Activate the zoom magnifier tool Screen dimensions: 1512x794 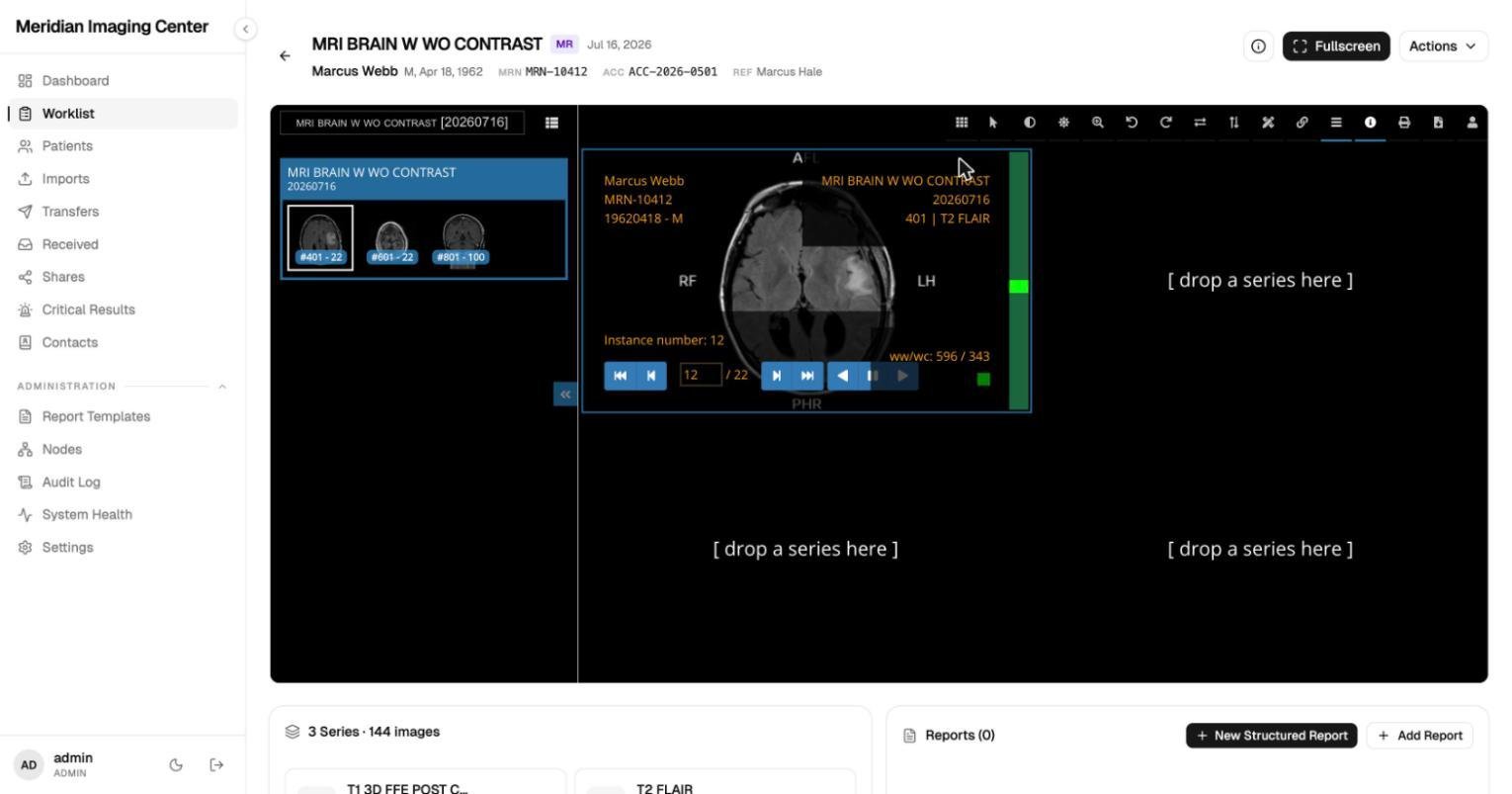click(x=1098, y=123)
